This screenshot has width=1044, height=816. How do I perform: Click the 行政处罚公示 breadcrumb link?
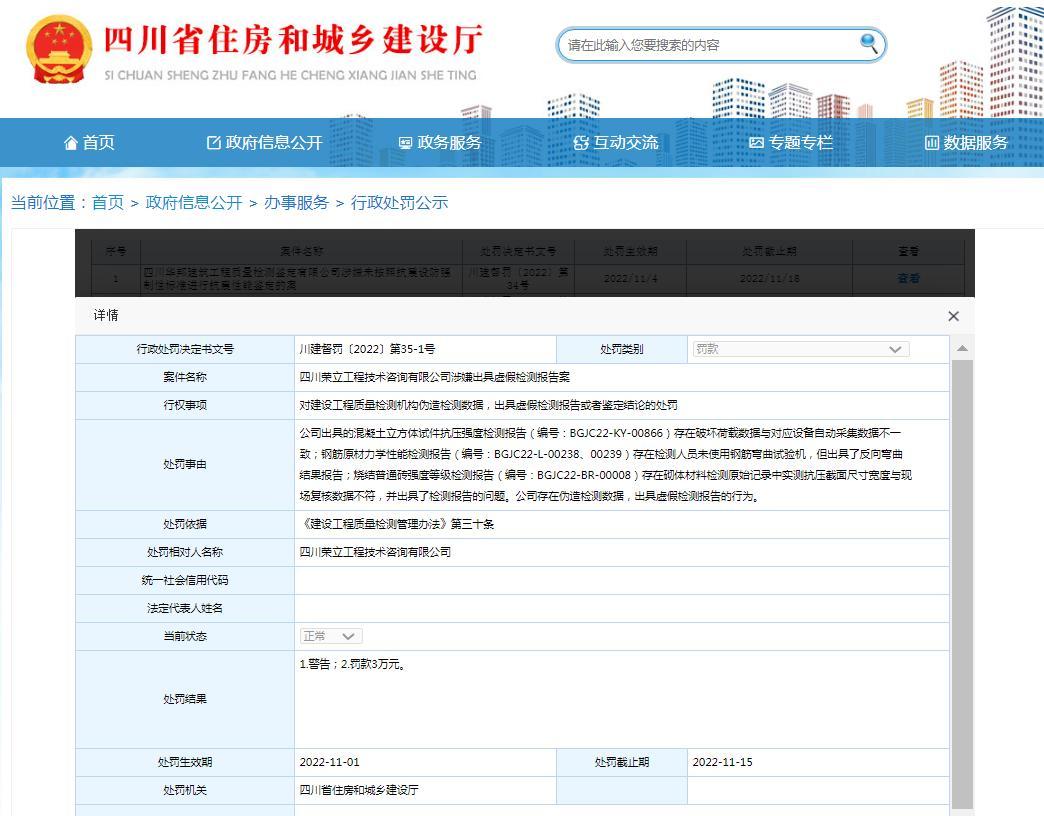coord(399,202)
